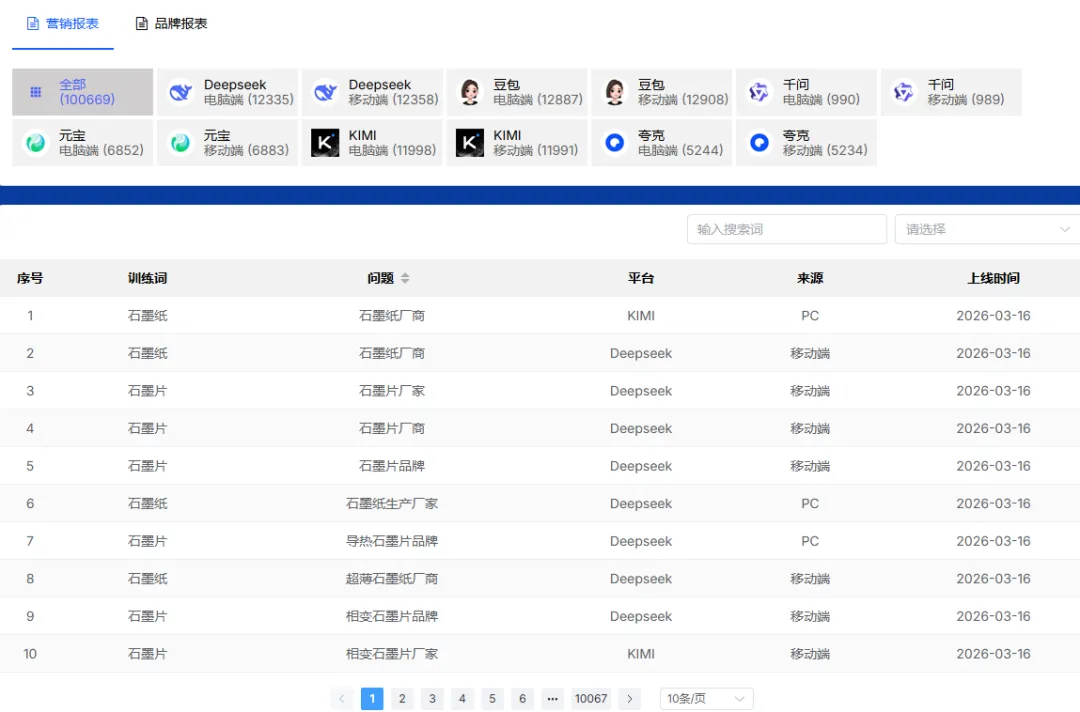Click 豆包 avatar icon for 电脑端 (12887)
The height and width of the screenshot is (712, 1080).
tap(470, 92)
